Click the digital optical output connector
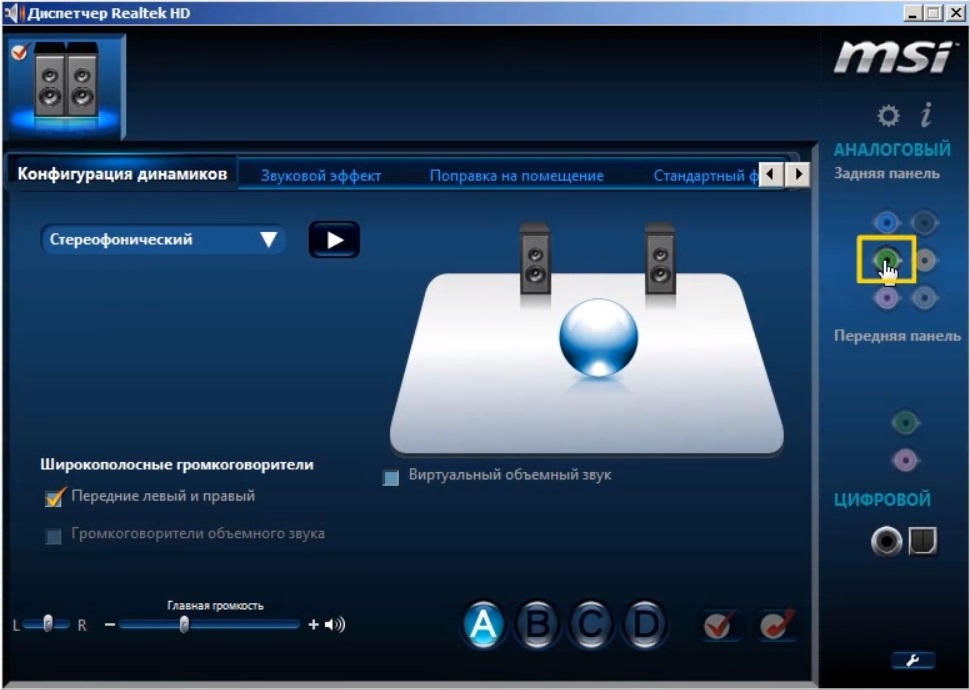 coord(922,541)
